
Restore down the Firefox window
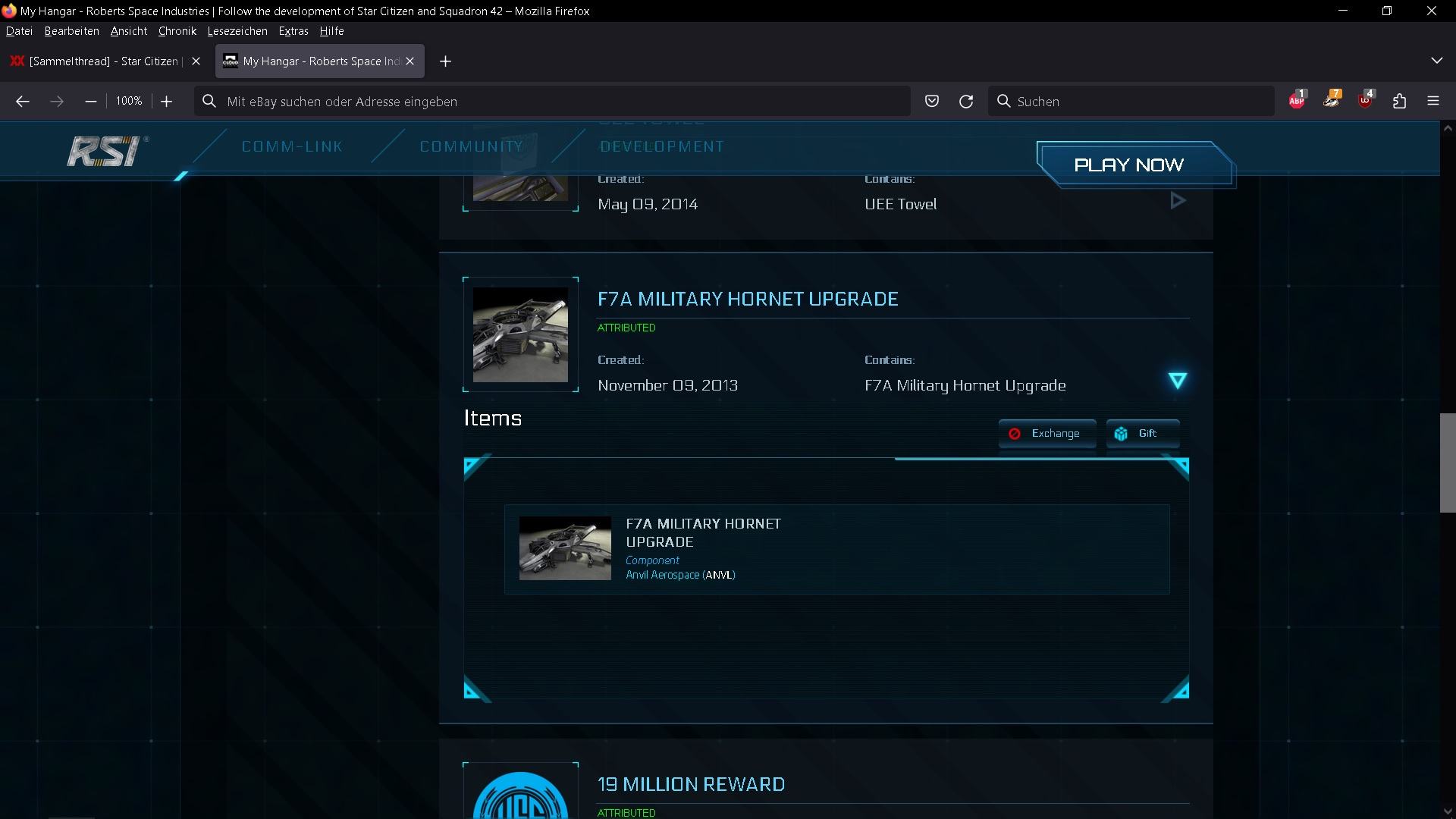tap(1387, 11)
